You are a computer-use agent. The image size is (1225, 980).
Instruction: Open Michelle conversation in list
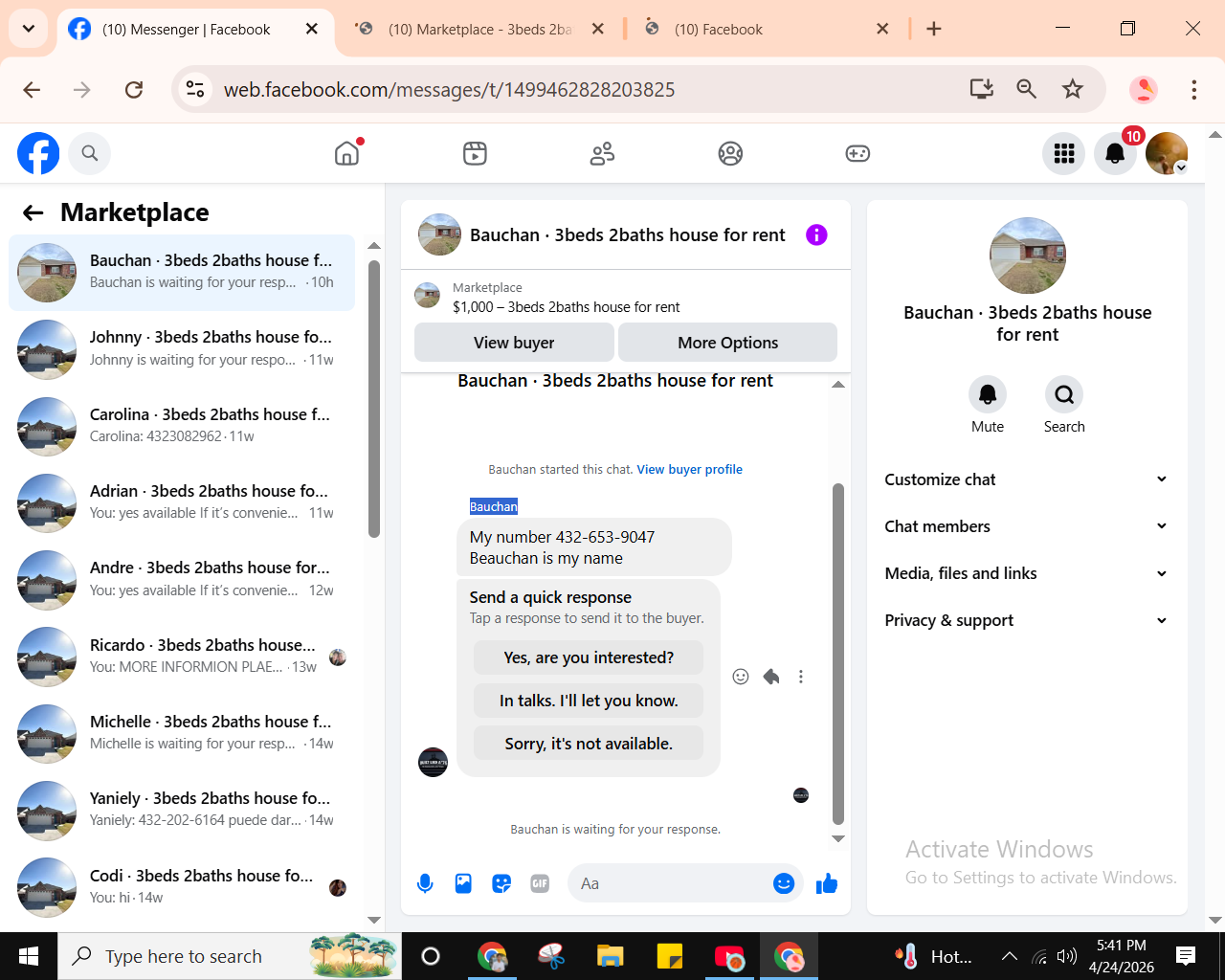click(182, 734)
